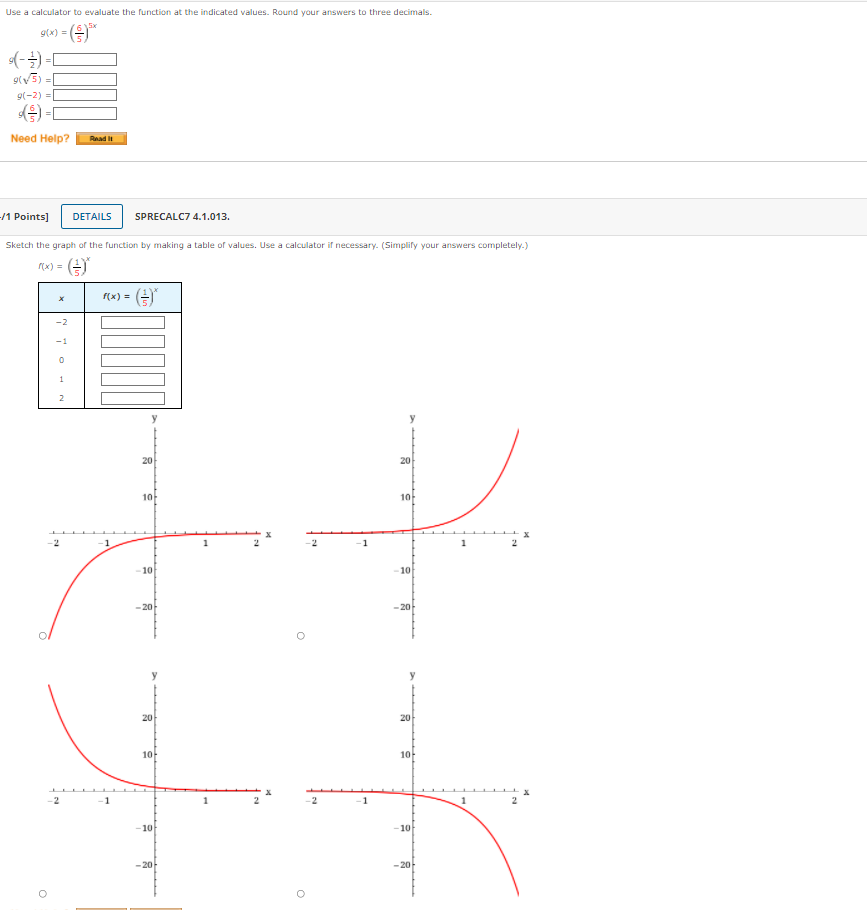
Task: Click the table input for x = -2
Action: point(132,322)
